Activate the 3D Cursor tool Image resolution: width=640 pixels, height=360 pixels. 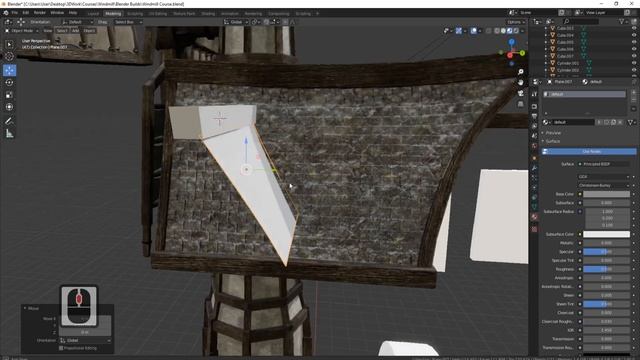coord(9,57)
